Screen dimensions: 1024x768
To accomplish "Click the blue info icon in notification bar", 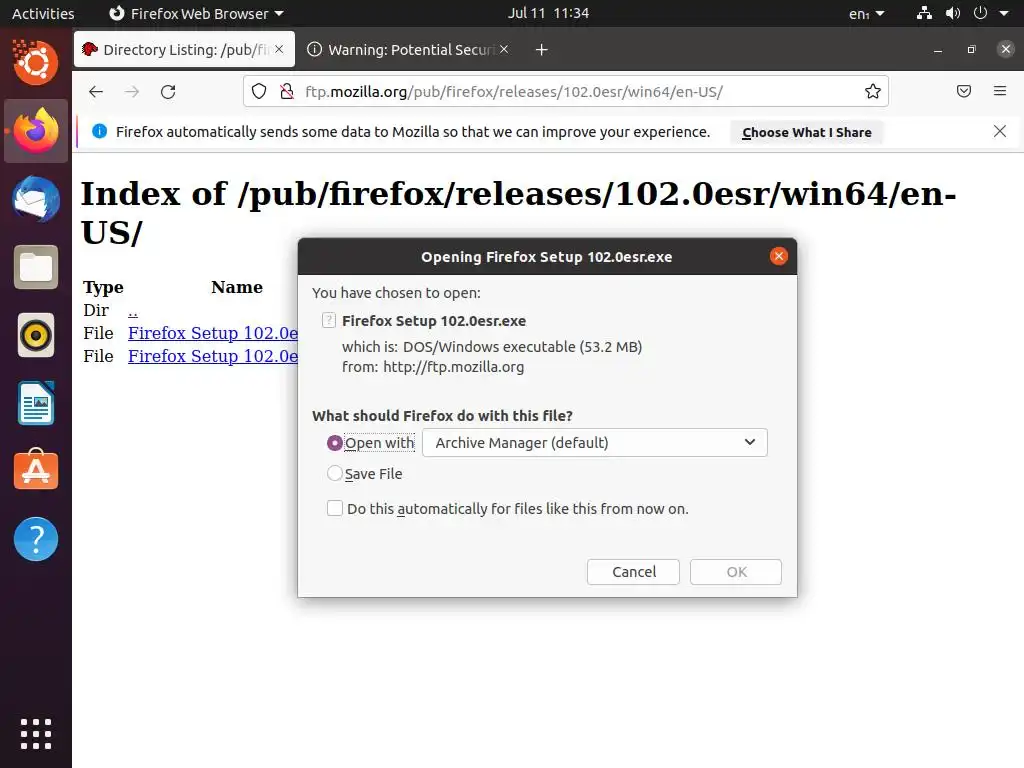I will point(99,131).
